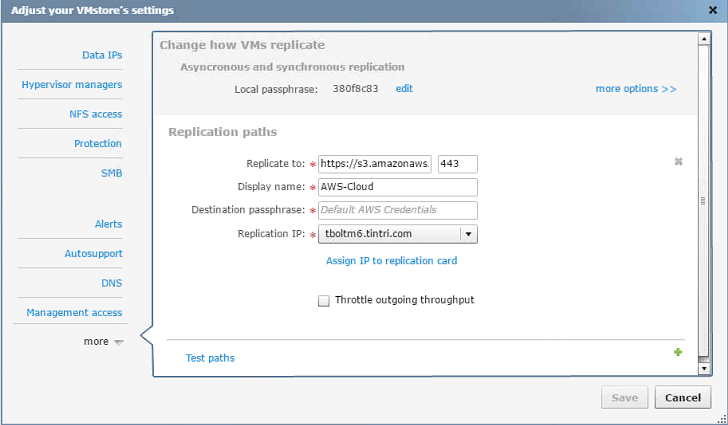Go to NFS access settings
Image resolution: width=728 pixels, height=425 pixels.
pos(96,114)
